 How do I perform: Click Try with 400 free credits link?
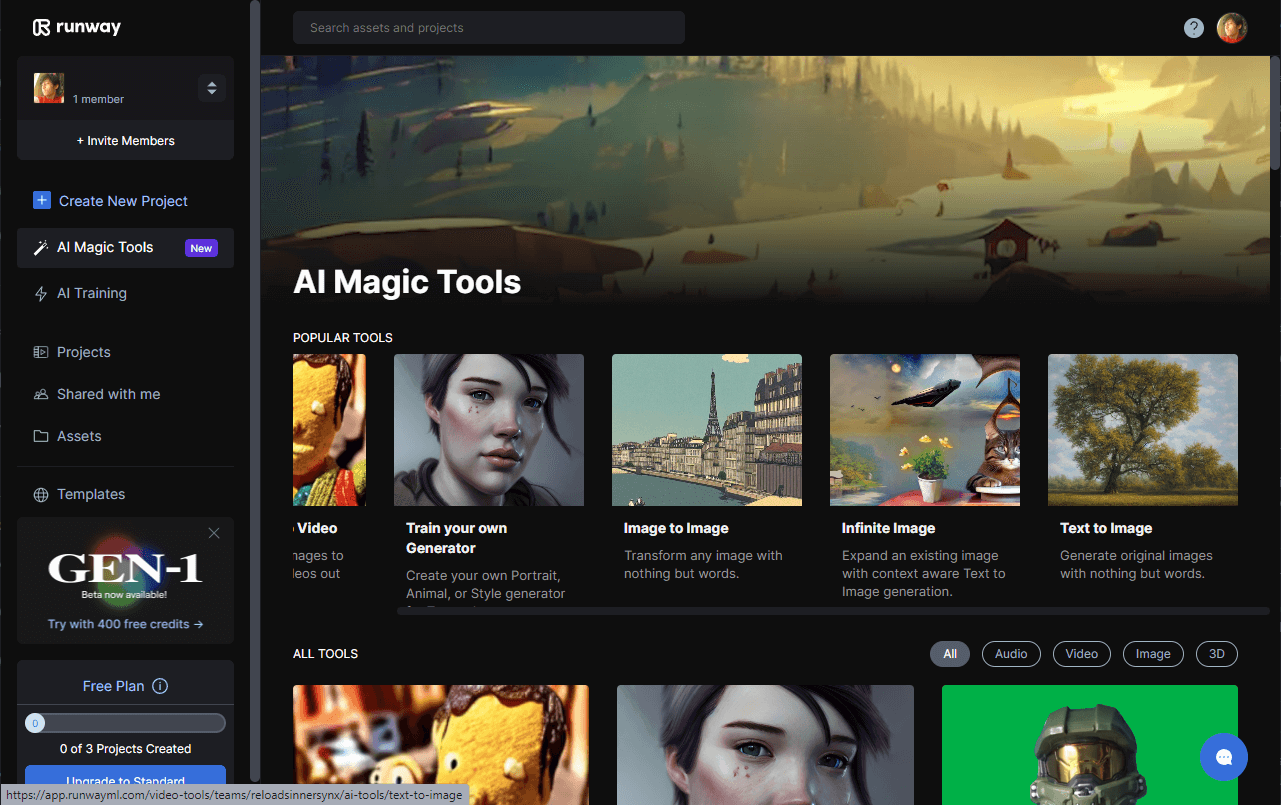point(126,624)
